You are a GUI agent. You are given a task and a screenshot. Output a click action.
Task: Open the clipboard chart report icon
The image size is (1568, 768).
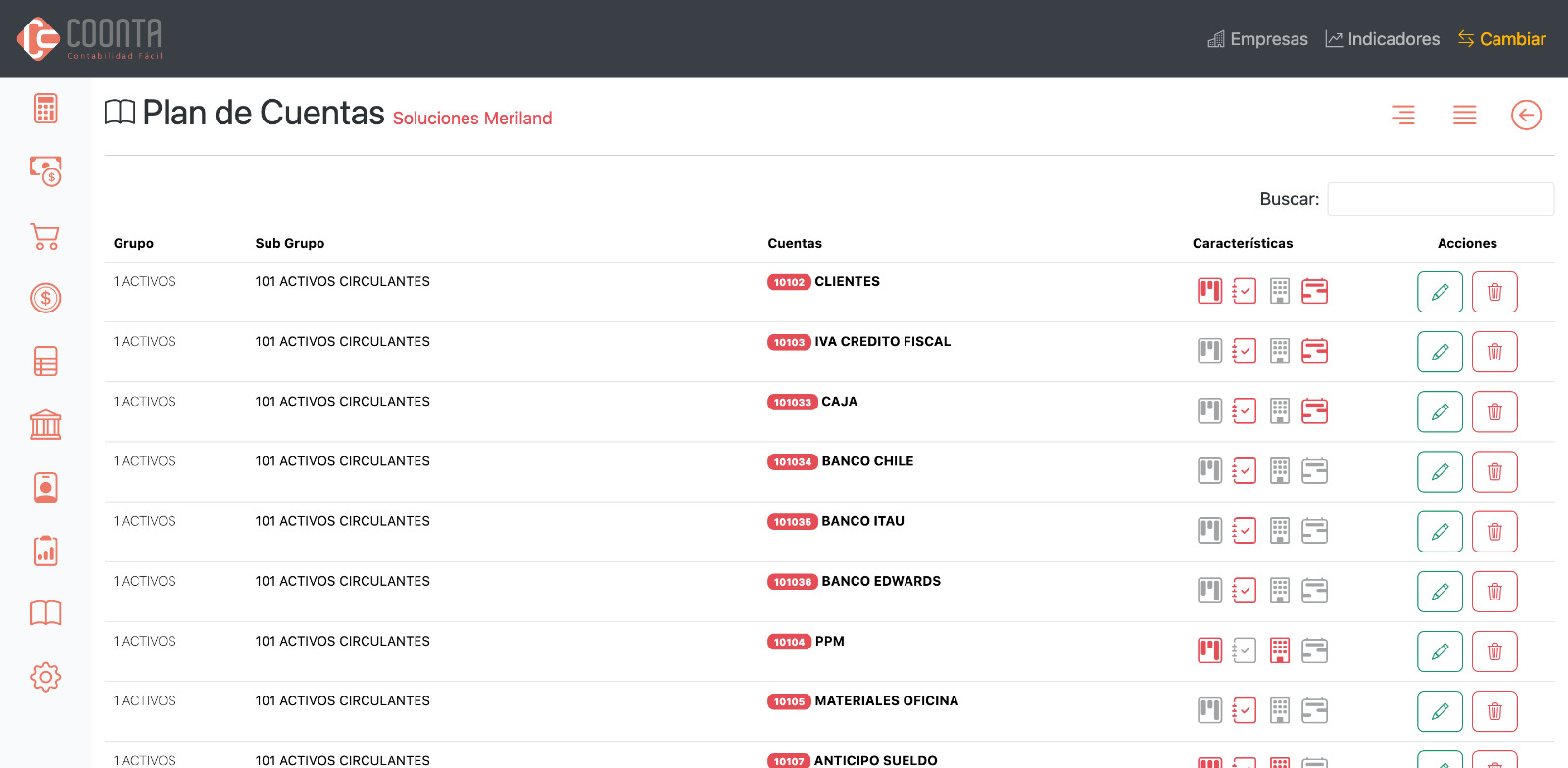(45, 551)
